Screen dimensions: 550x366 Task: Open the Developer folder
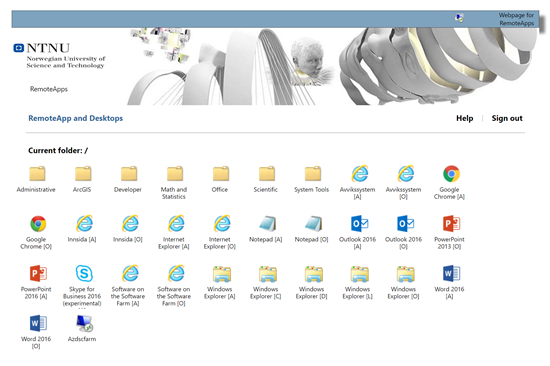pos(128,179)
